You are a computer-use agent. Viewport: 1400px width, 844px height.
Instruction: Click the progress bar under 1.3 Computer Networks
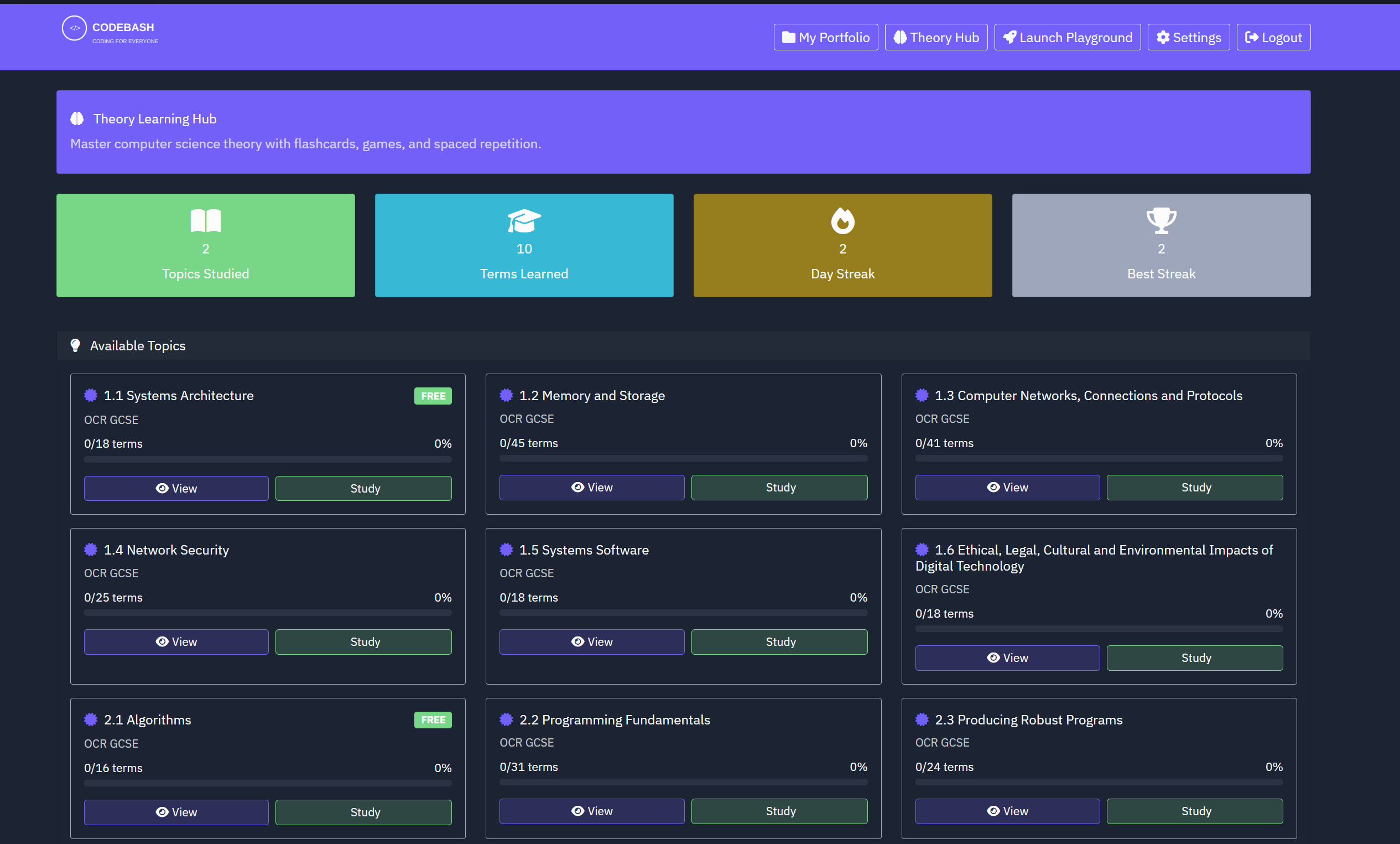(1098, 458)
